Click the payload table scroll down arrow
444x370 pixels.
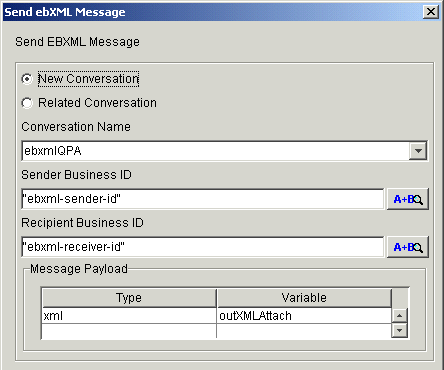(x=400, y=330)
